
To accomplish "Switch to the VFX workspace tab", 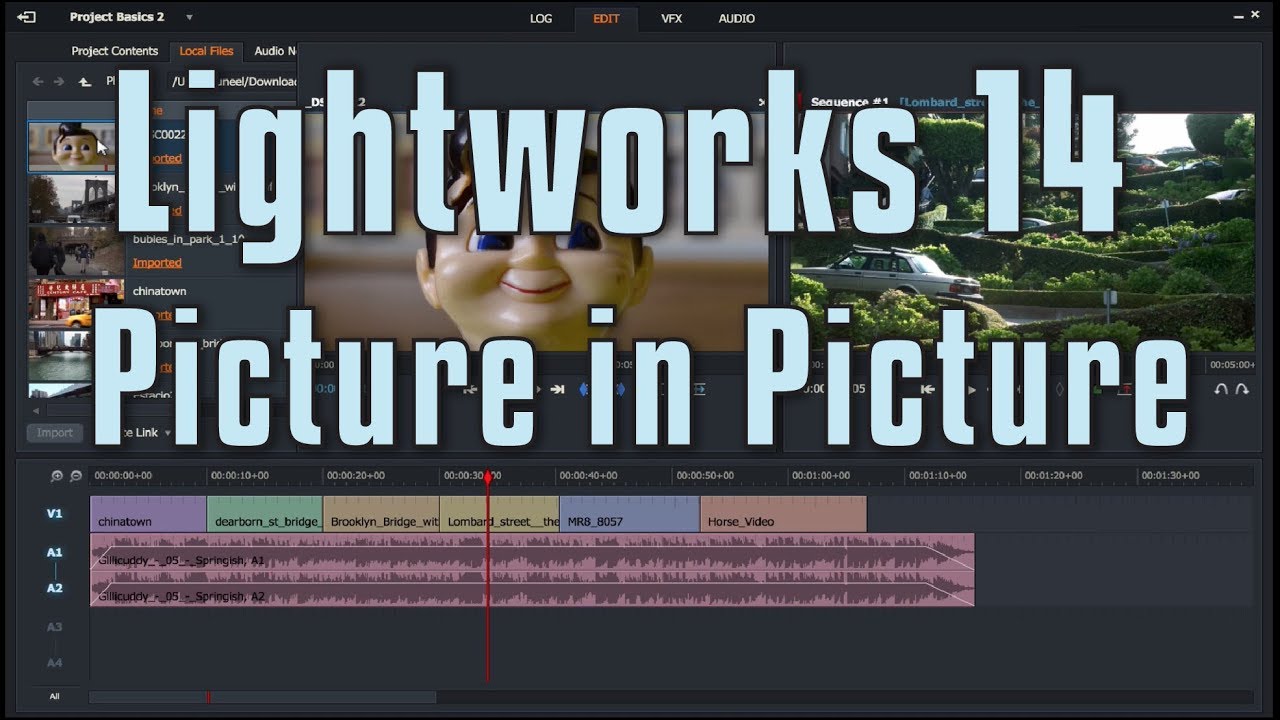I will click(x=671, y=18).
